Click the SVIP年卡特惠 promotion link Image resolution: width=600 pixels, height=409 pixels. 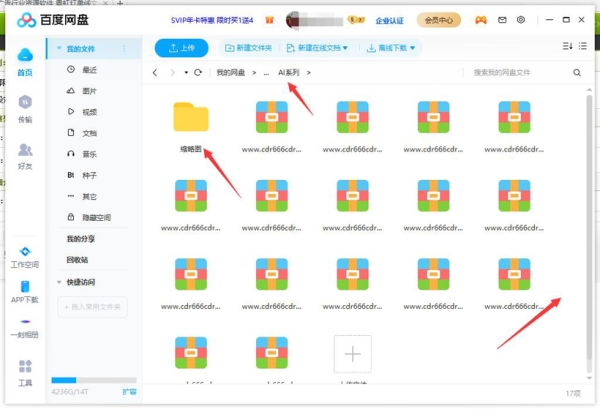point(212,20)
